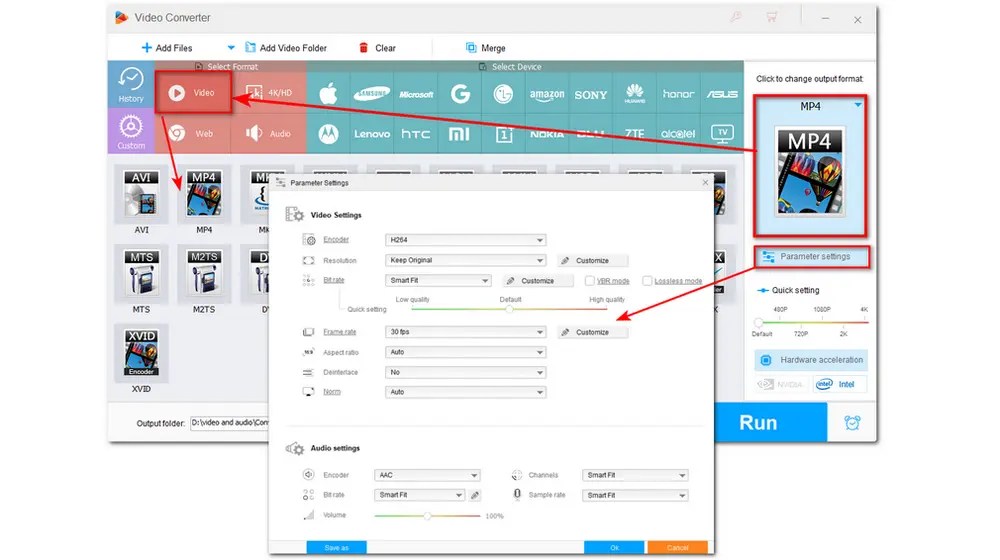Screen dimensions: 1000x560
Task: Switch to the Audio format tab
Action: (x=269, y=133)
